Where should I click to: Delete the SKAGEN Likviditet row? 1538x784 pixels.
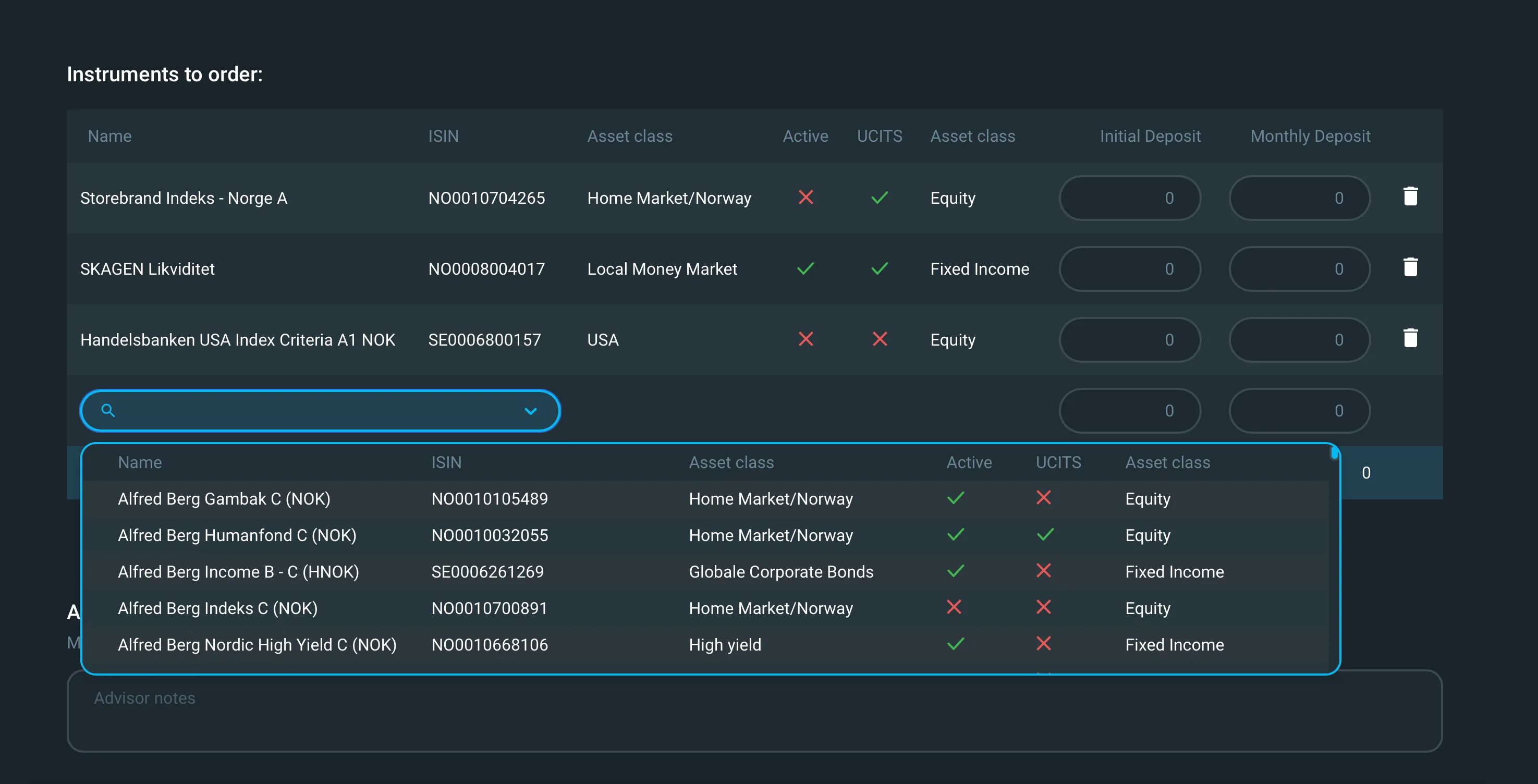tap(1410, 267)
